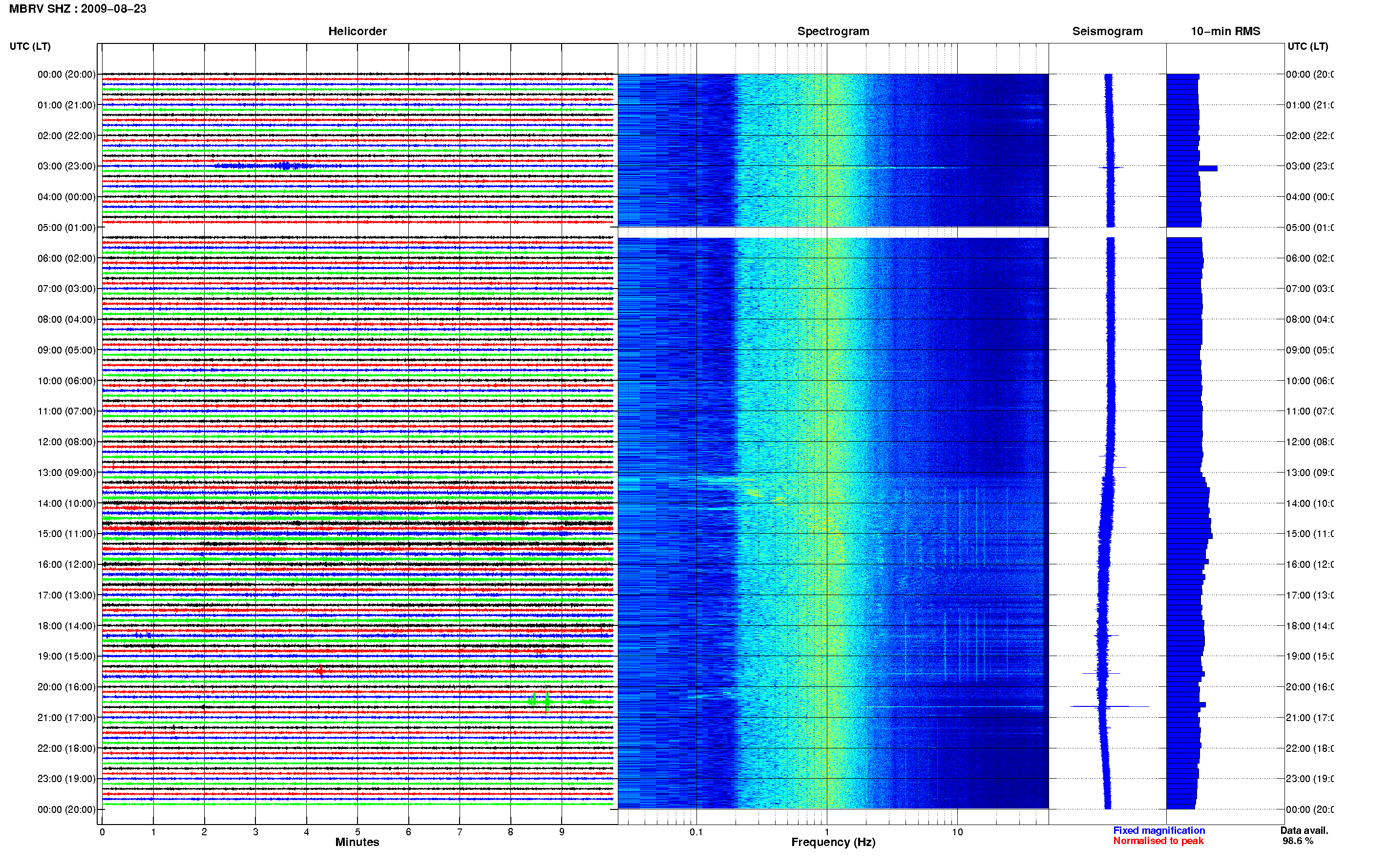This screenshot has height=868, width=1389.
Task: Click the left '09:00 (05:00)' time label
Action: coord(66,350)
